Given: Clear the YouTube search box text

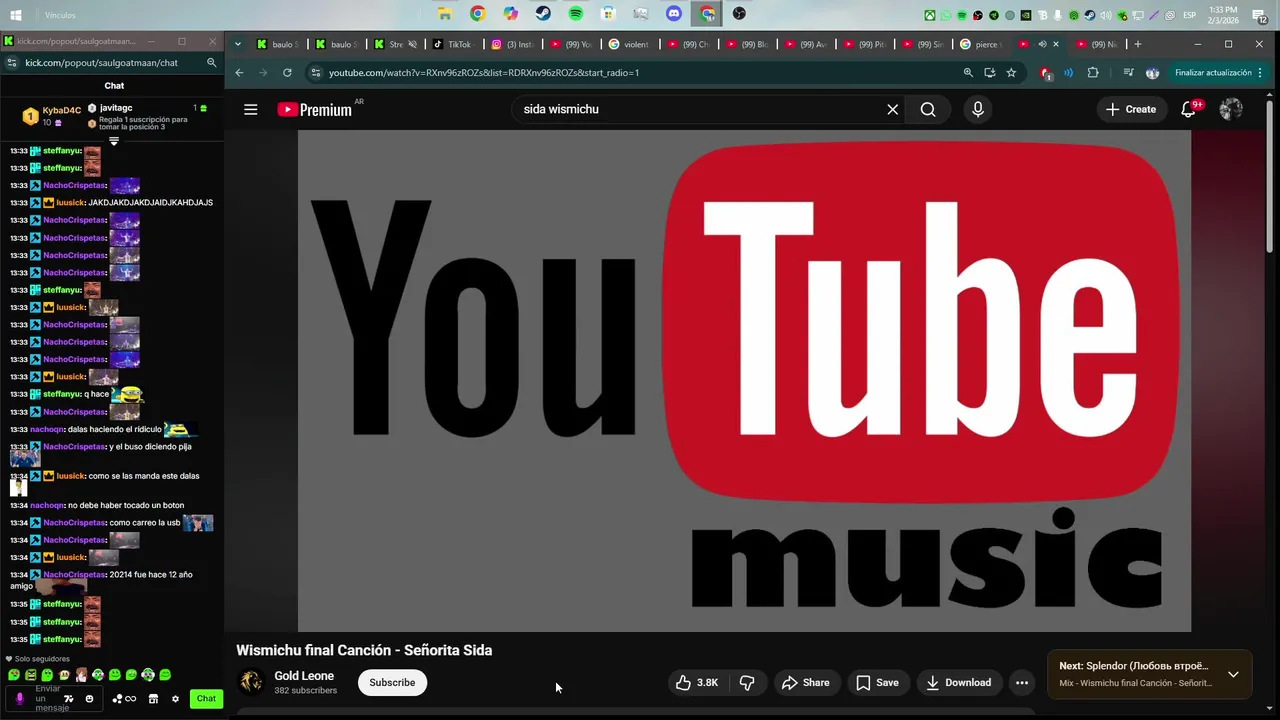Looking at the screenshot, I should [893, 110].
